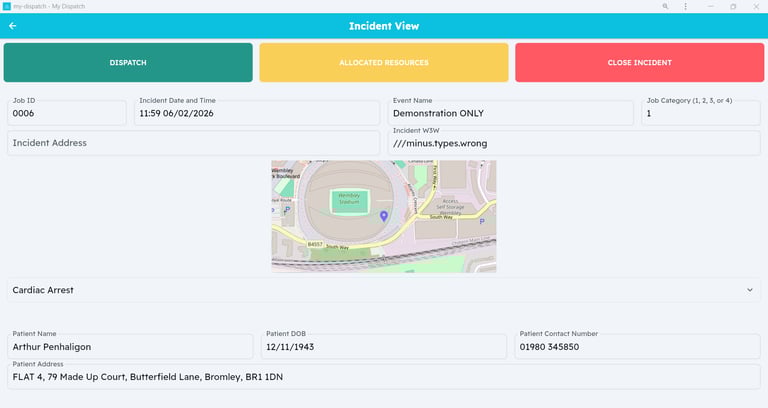Viewport: 768px width, 408px height.
Task: Click the Event Name field
Action: click(510, 113)
